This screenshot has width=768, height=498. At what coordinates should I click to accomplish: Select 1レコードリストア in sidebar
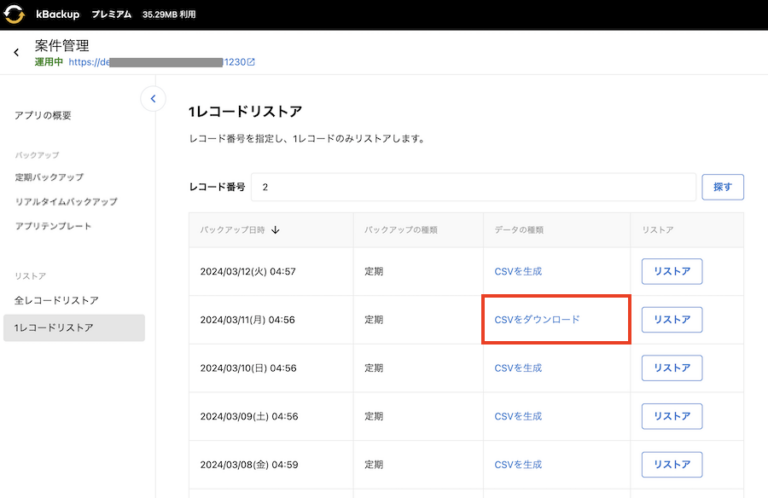click(x=54, y=328)
